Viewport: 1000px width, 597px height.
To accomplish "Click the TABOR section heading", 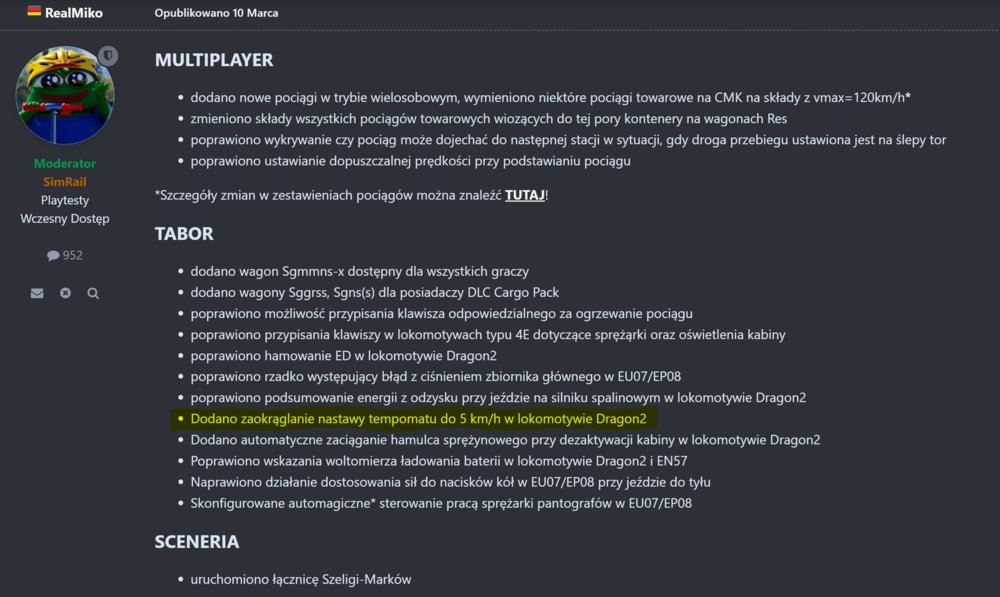I will point(185,233).
